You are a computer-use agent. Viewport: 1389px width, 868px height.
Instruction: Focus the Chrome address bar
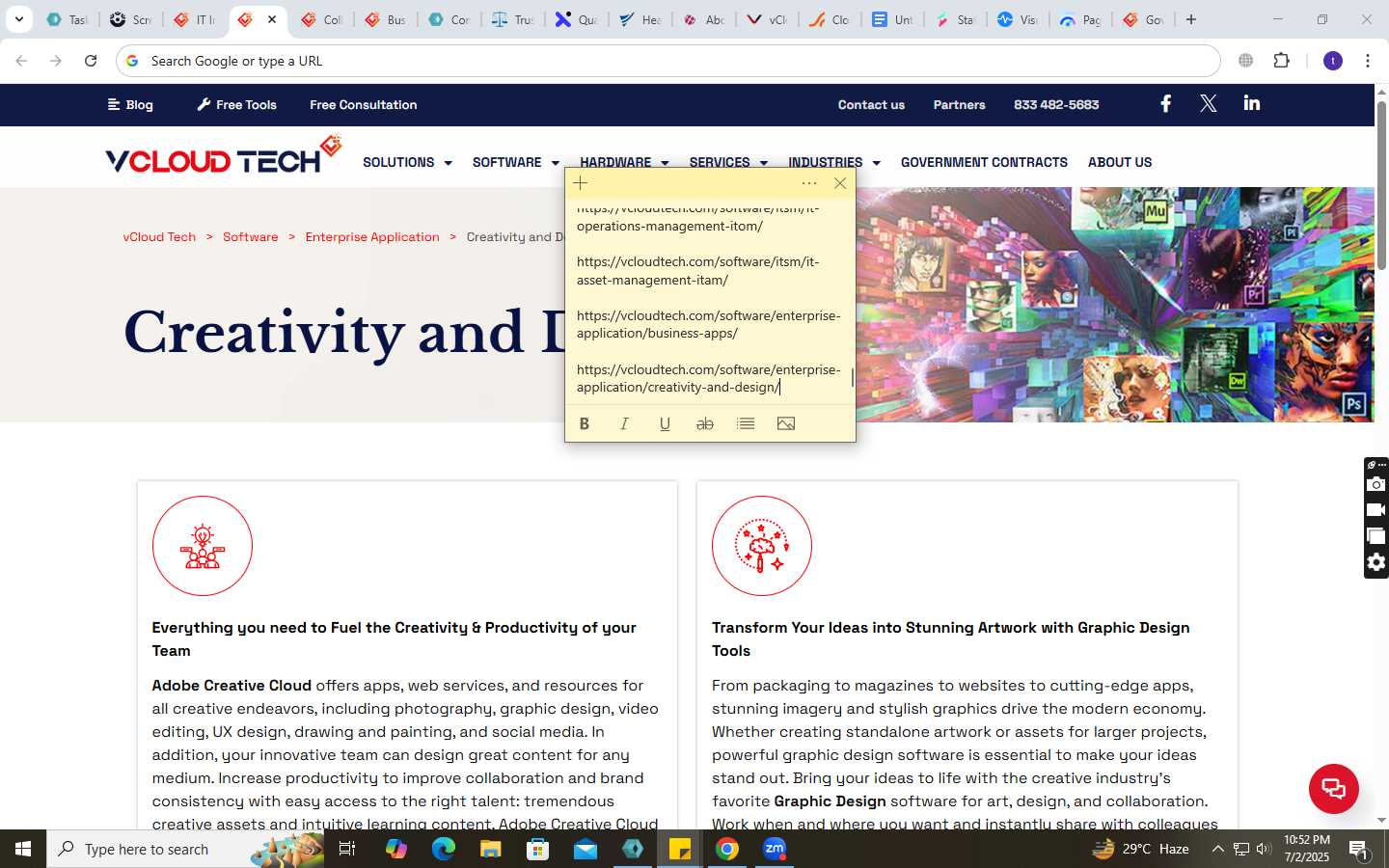pos(667,61)
